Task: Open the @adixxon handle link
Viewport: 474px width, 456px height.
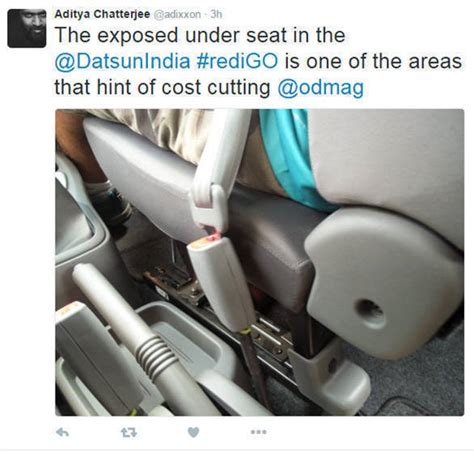Action: [177, 15]
